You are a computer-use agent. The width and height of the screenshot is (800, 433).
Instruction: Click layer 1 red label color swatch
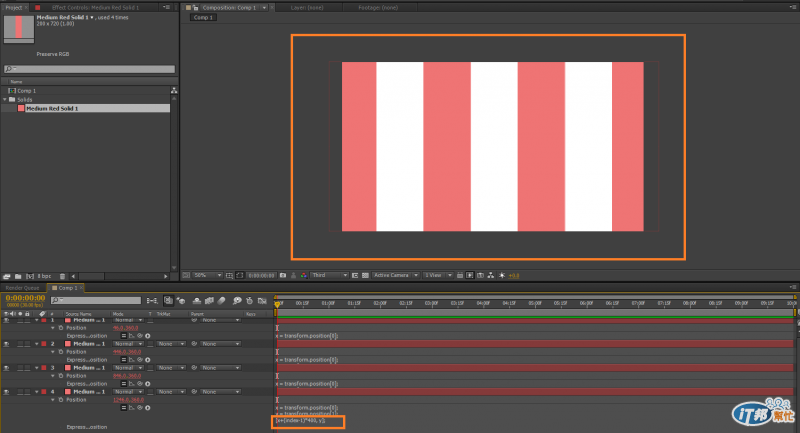(x=44, y=320)
